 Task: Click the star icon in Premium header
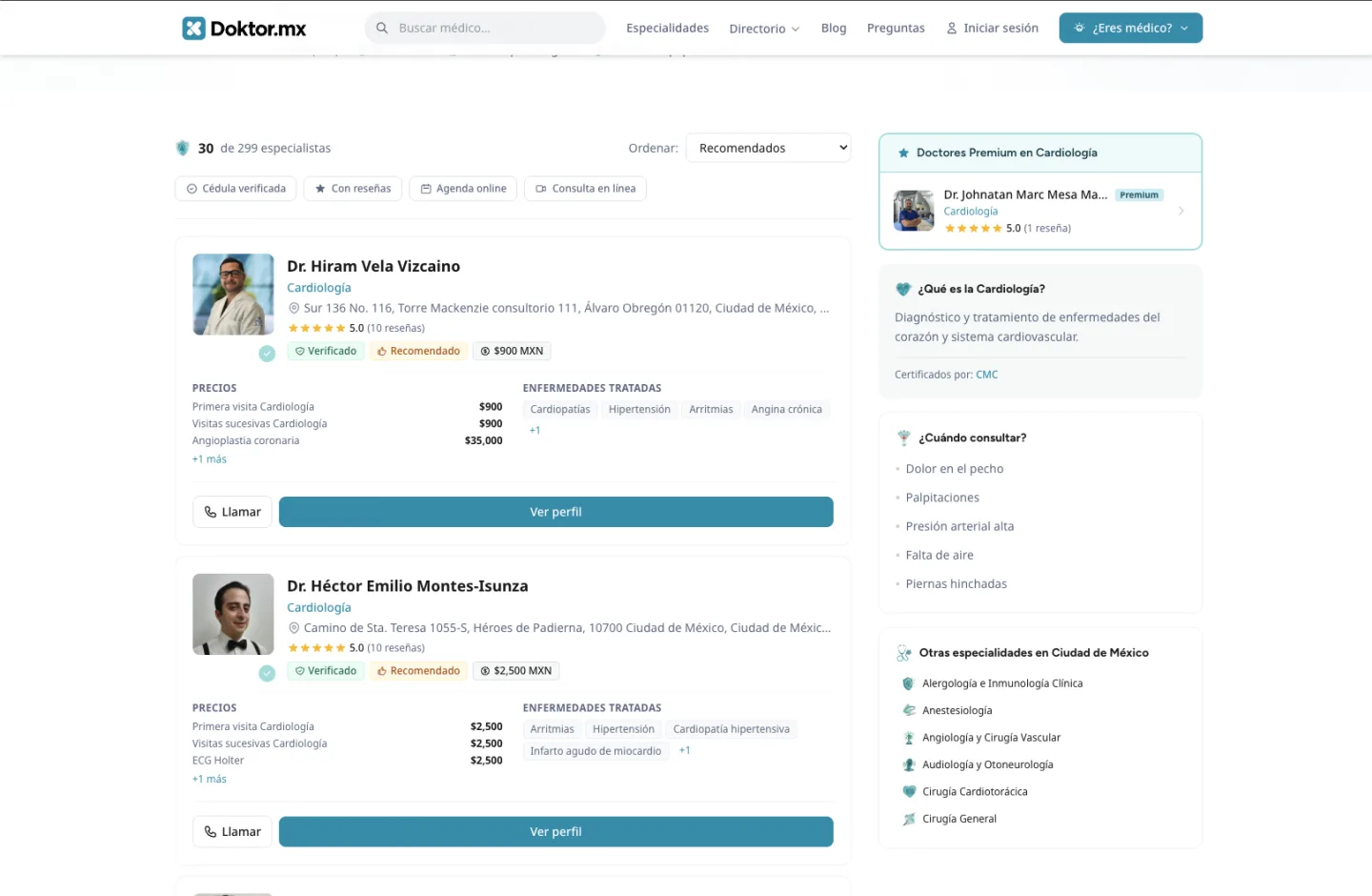click(x=903, y=153)
